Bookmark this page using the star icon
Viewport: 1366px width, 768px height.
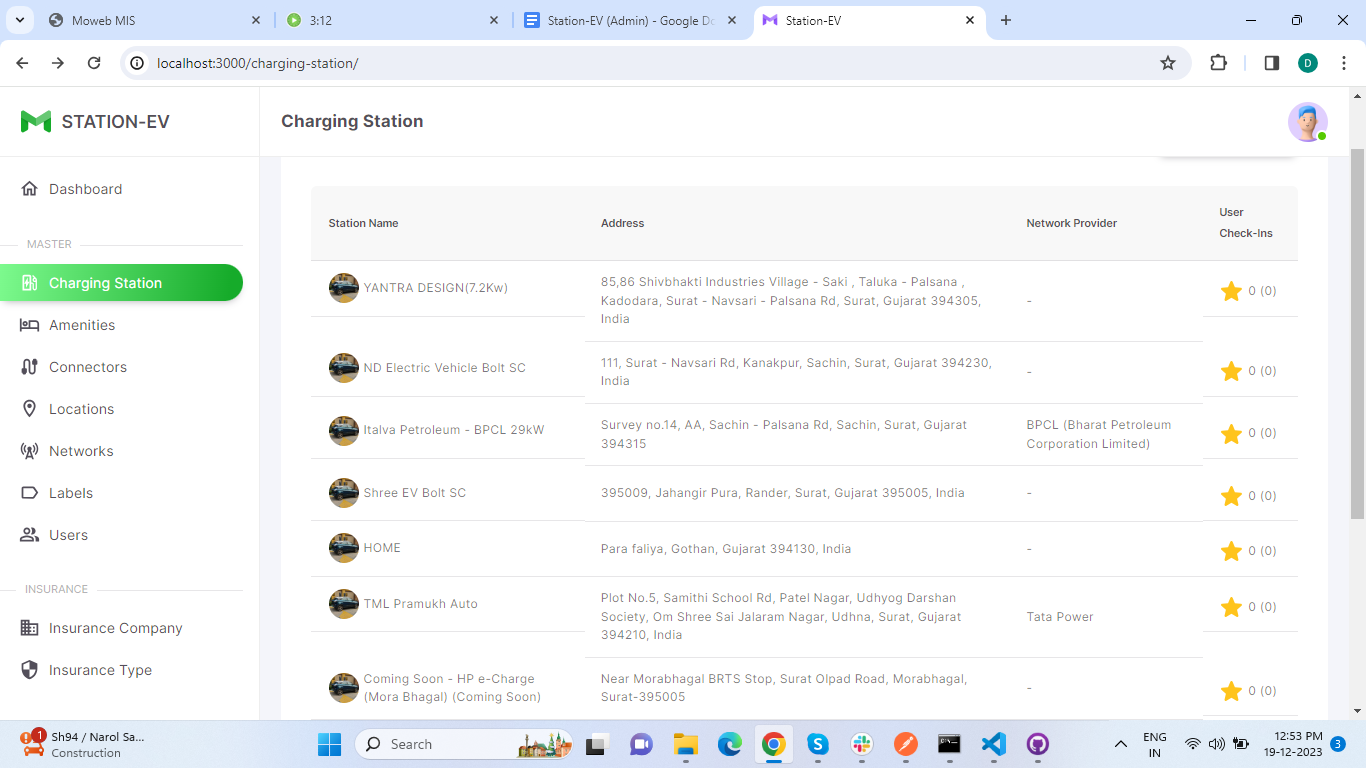pyautogui.click(x=1167, y=63)
